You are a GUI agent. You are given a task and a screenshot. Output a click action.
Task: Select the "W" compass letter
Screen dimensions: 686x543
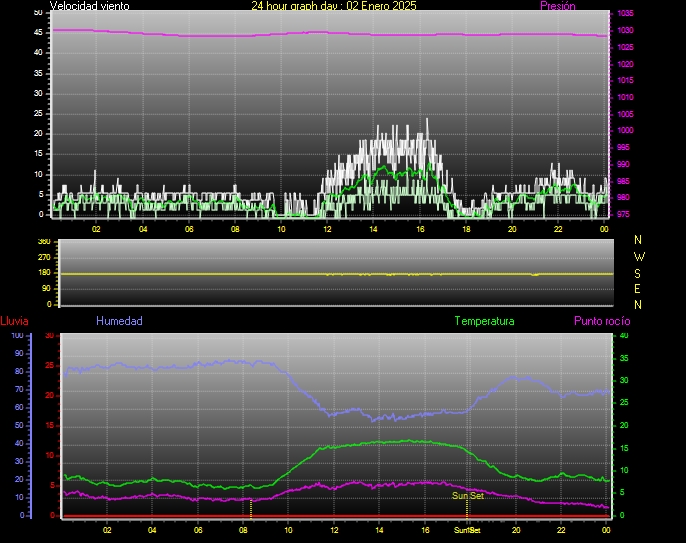click(639, 256)
